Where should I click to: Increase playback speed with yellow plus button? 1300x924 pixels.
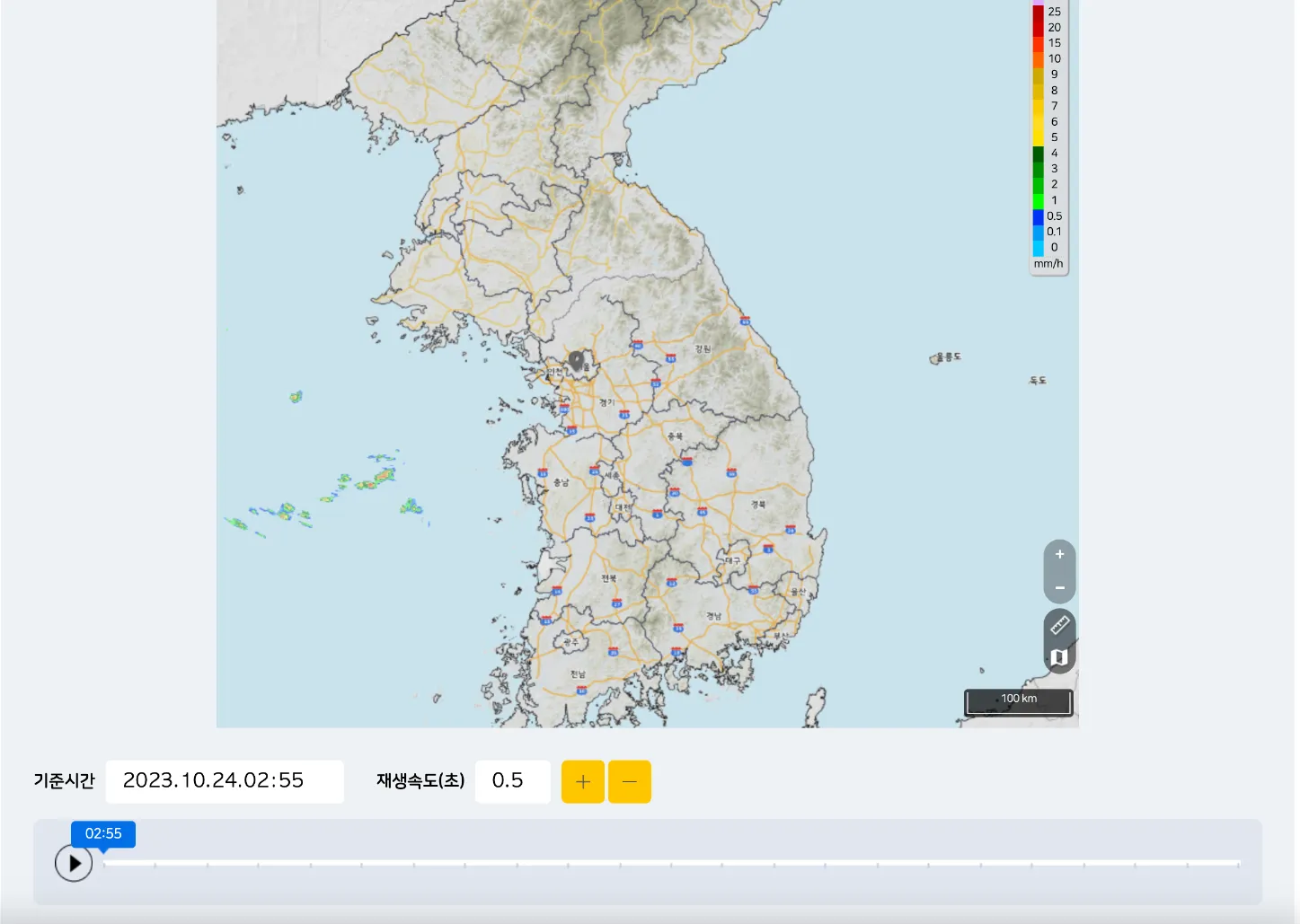click(583, 782)
